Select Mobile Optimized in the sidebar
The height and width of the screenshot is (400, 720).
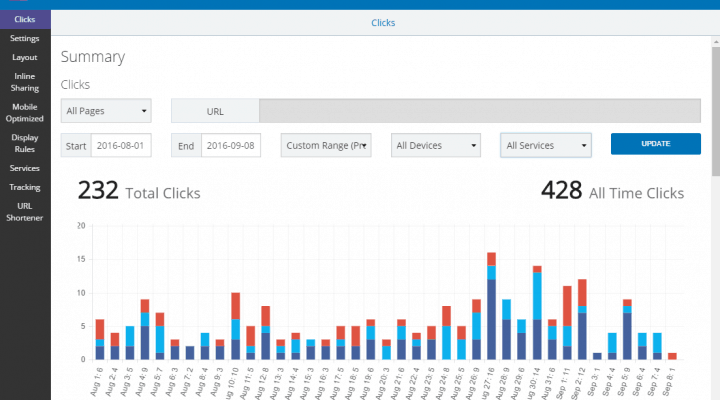tap(25, 111)
